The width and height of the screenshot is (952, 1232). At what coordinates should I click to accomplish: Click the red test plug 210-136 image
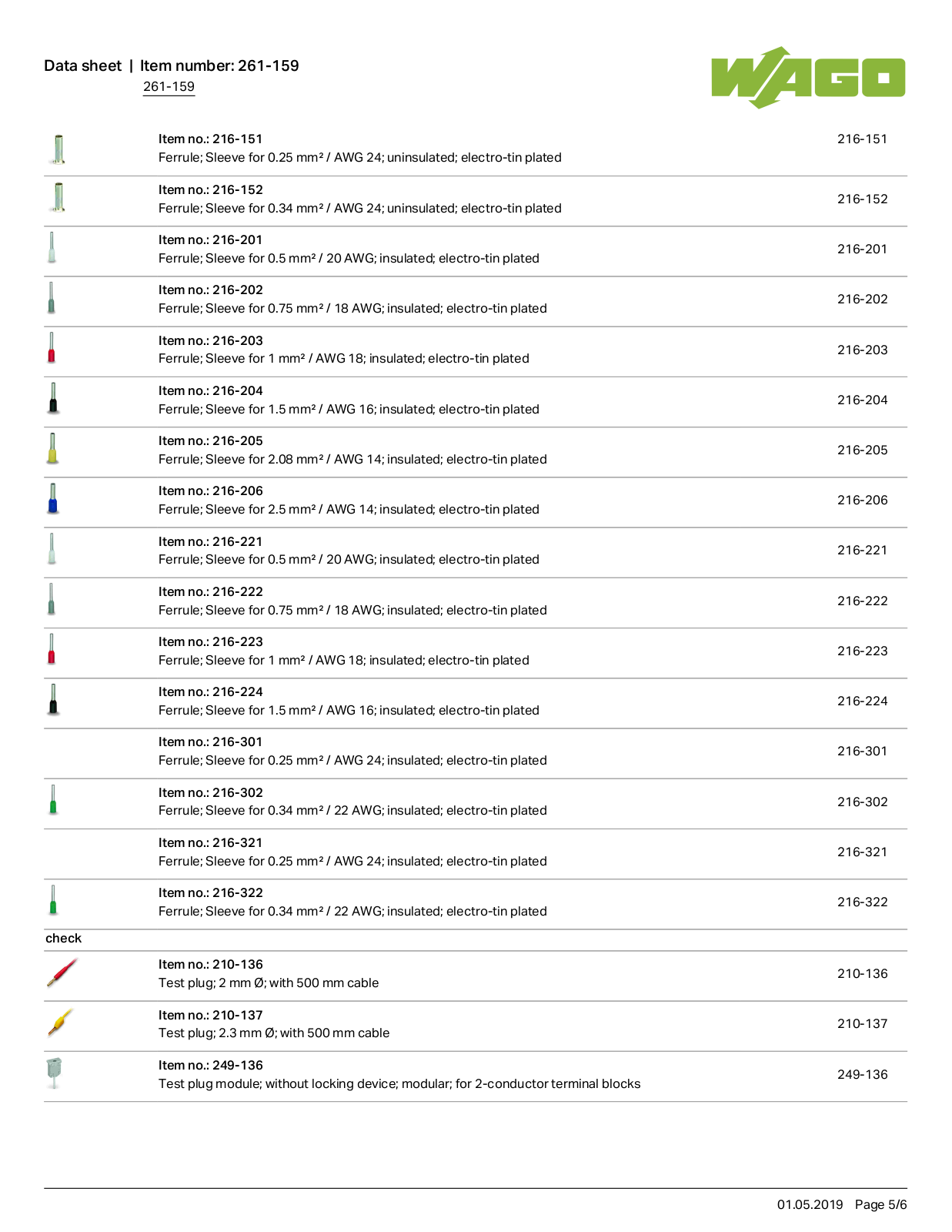(x=62, y=972)
